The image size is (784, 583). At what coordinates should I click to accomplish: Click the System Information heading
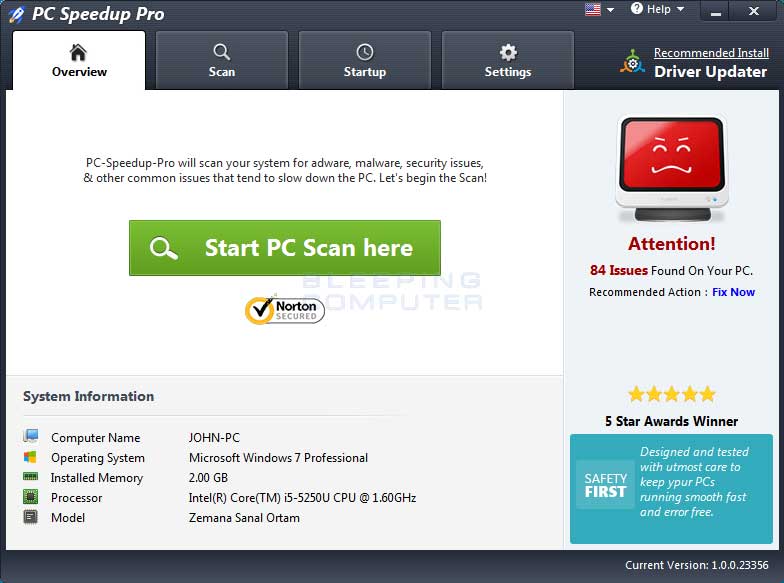click(x=88, y=396)
